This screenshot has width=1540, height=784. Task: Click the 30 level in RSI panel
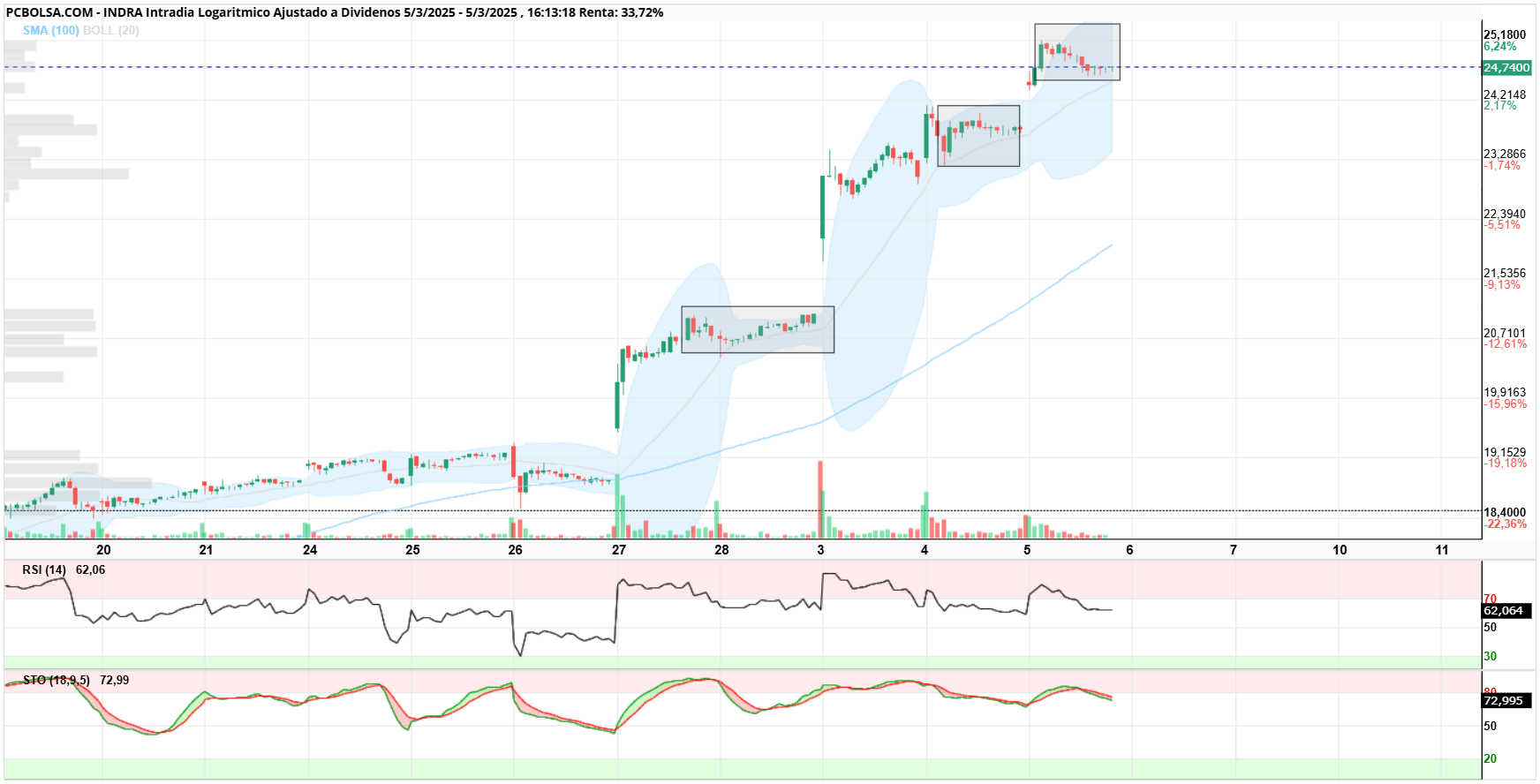point(1490,657)
